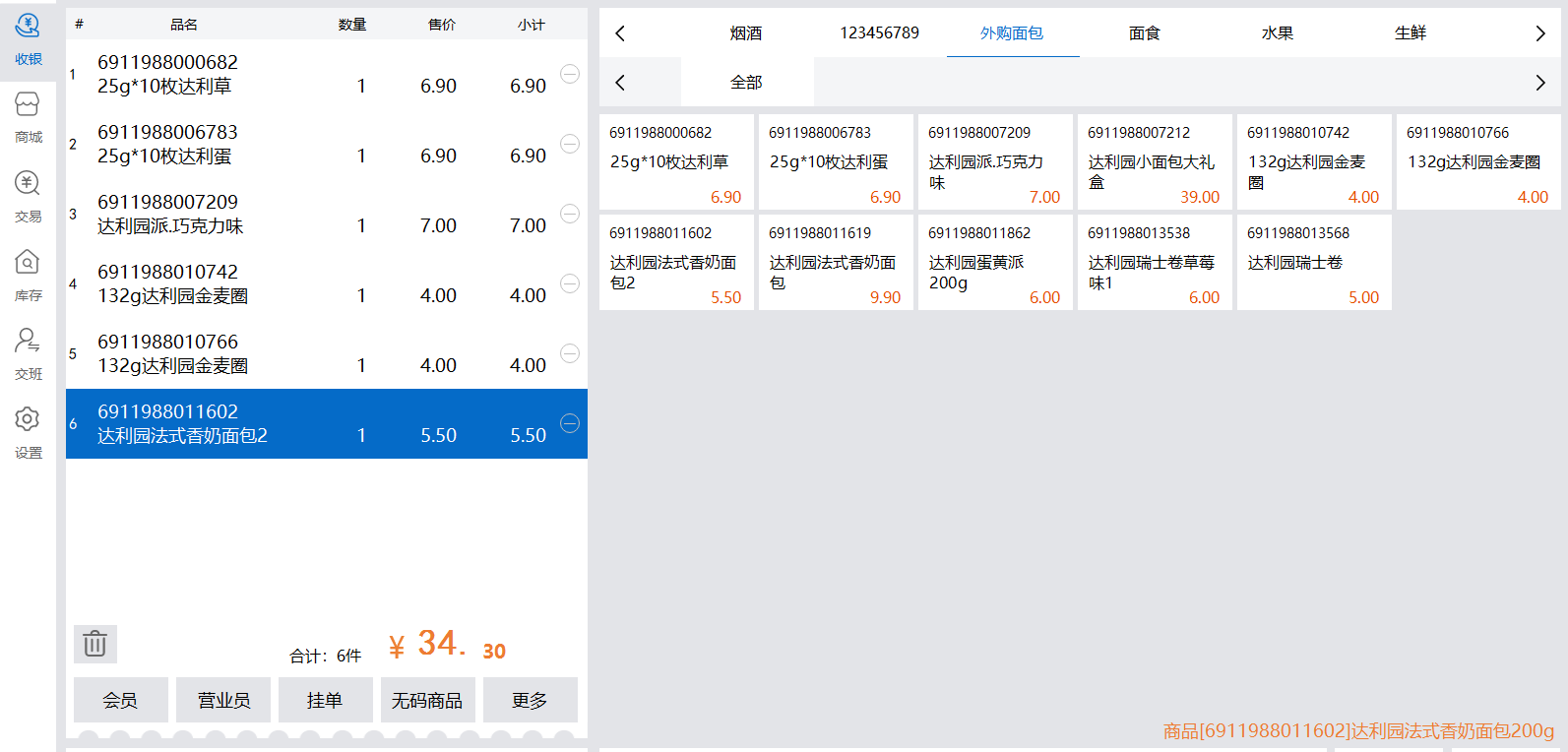Remove highlighted 达利园法式香奶面包2 row minus icon
Viewport: 1568px width, 752px height.
[570, 423]
